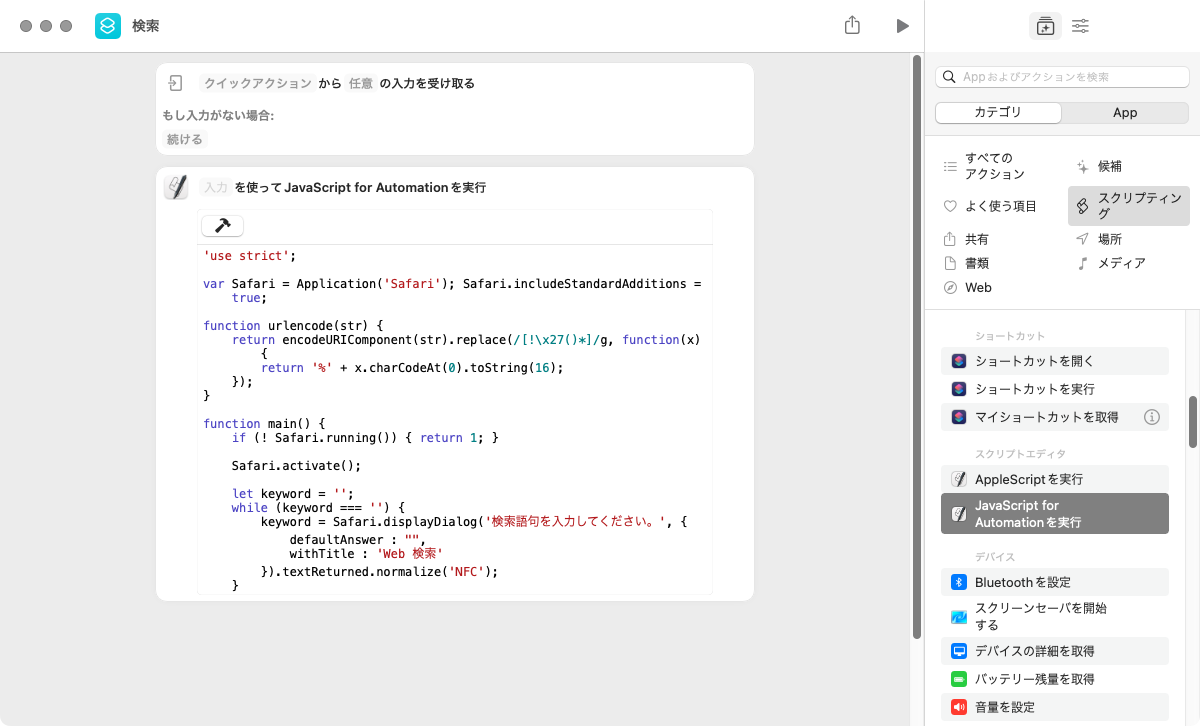Open shortcut details settings icon
Screen dimensions: 1200x726
(1080, 26)
